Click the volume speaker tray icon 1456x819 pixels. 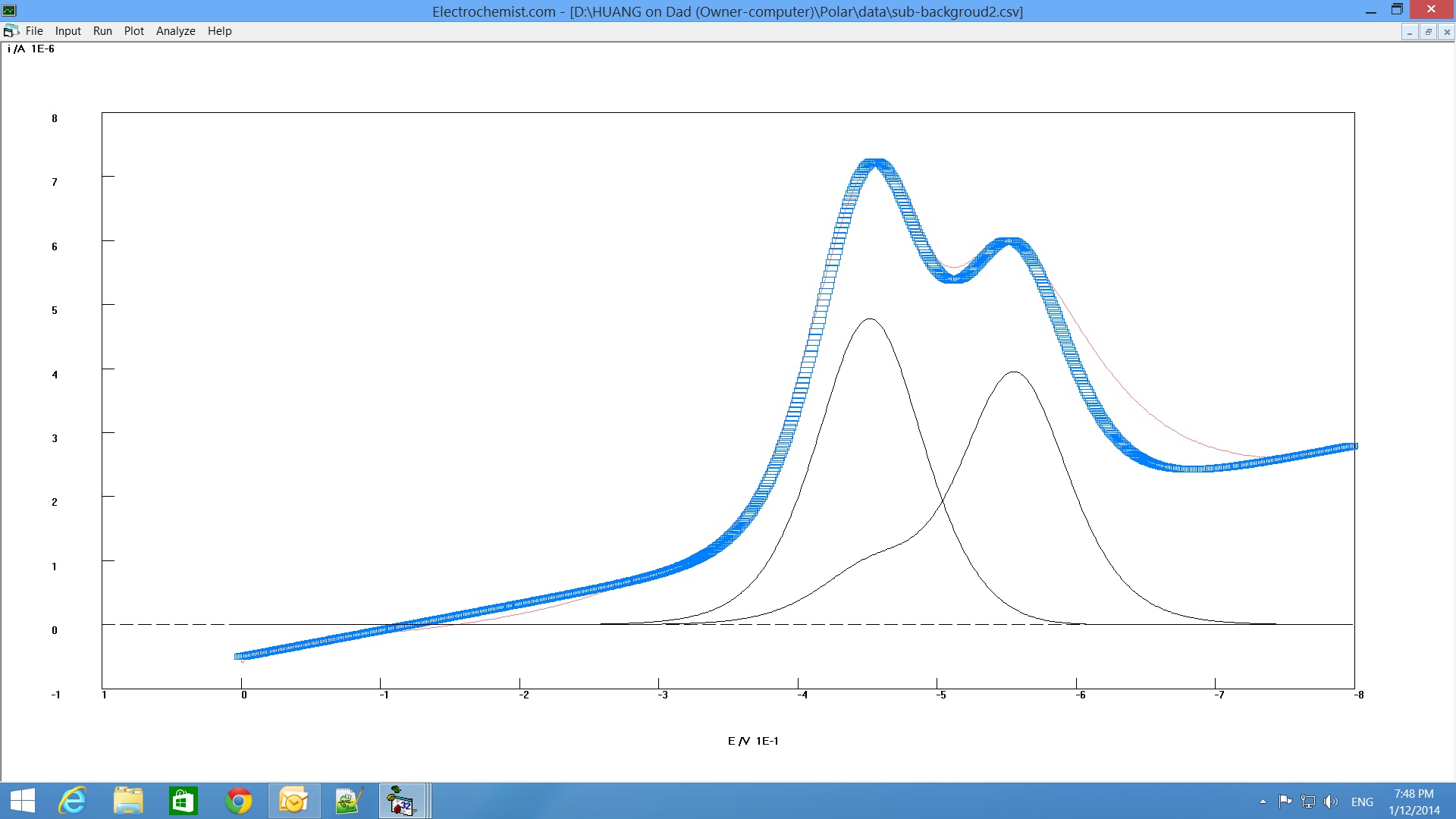click(1330, 802)
